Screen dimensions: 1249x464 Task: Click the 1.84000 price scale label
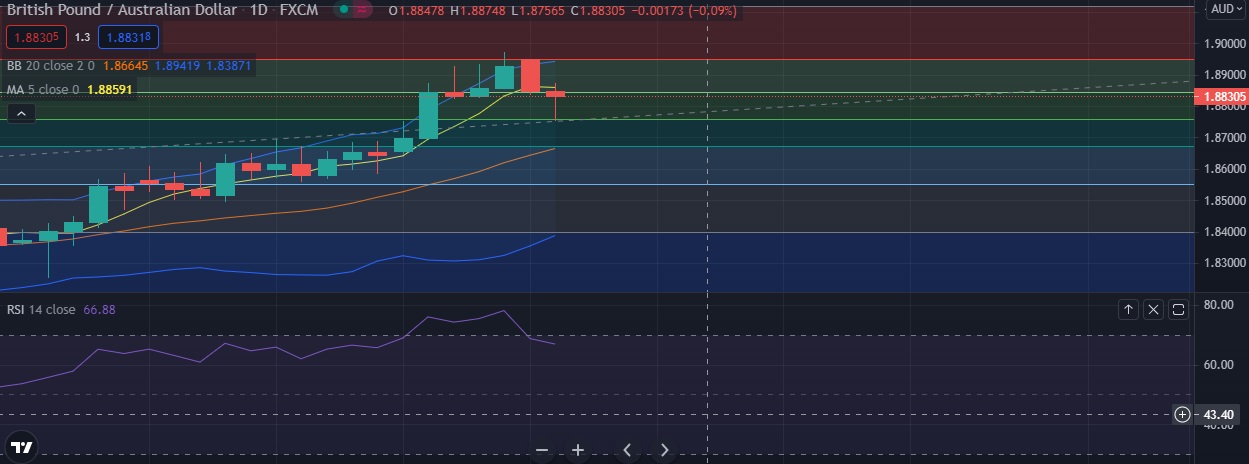(x=1224, y=232)
